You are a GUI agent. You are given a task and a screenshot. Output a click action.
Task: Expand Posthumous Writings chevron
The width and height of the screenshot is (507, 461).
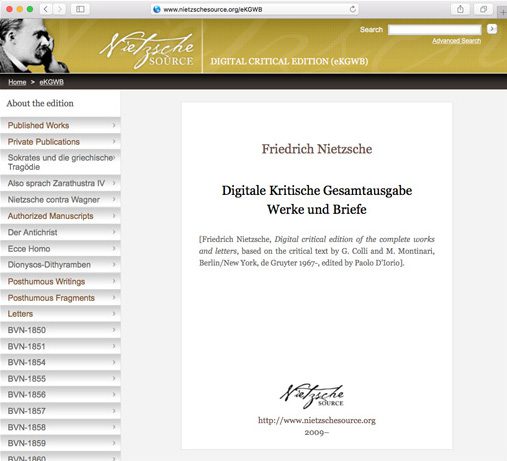tap(114, 281)
